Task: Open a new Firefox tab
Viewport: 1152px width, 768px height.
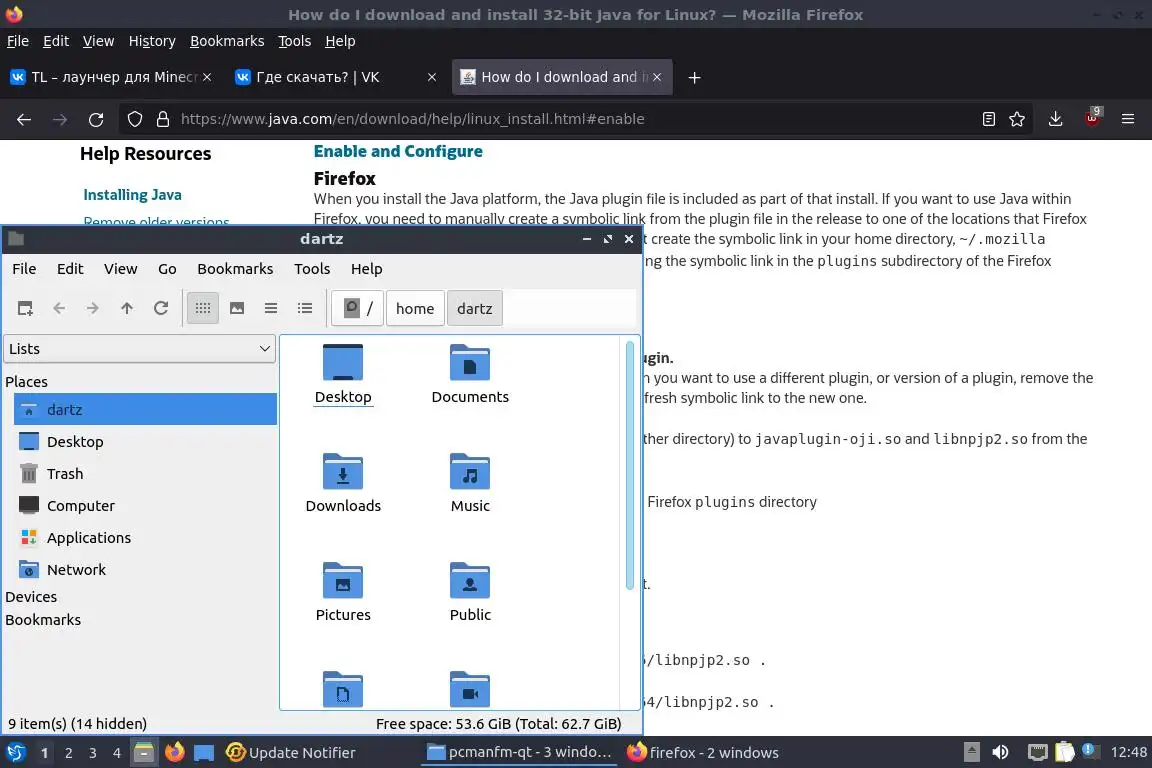Action: click(694, 77)
